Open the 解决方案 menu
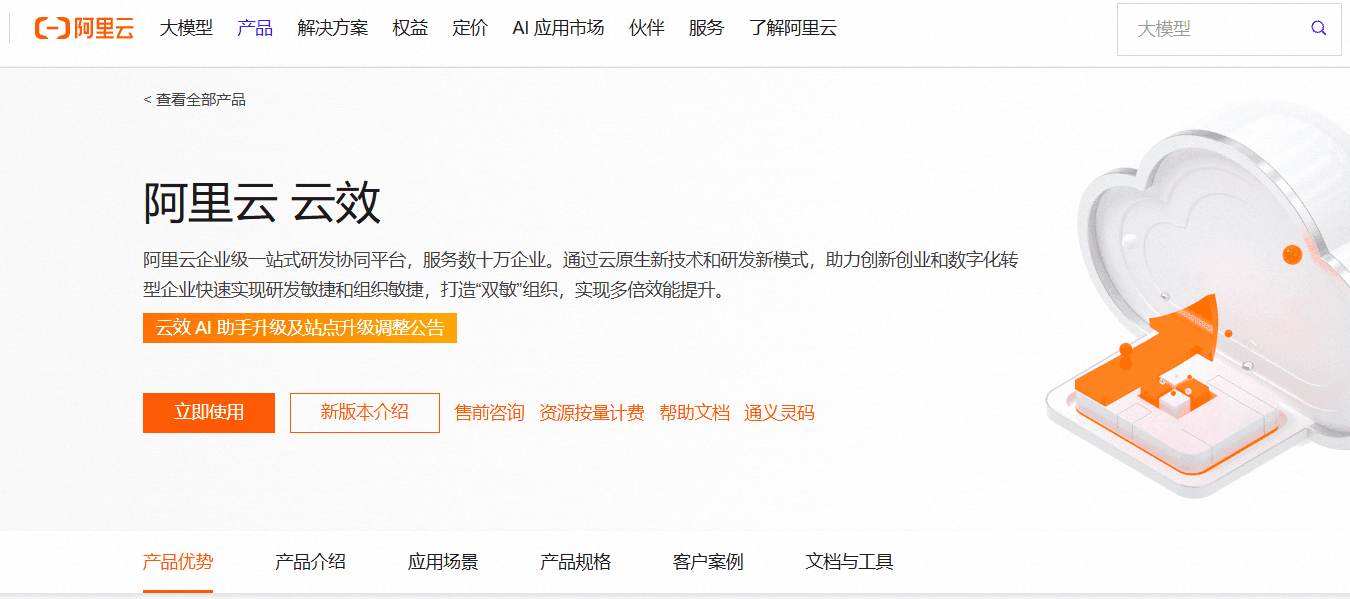The image size is (1350, 599). click(333, 28)
